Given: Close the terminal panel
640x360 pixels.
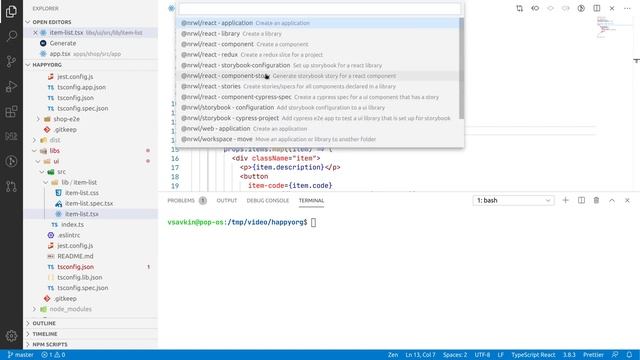Looking at the screenshot, I should [x=627, y=200].
